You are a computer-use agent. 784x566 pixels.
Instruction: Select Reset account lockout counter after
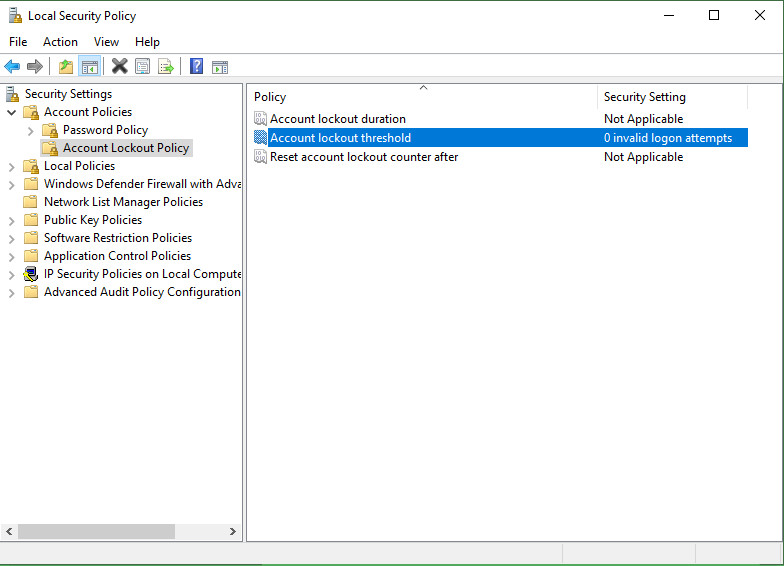(364, 157)
